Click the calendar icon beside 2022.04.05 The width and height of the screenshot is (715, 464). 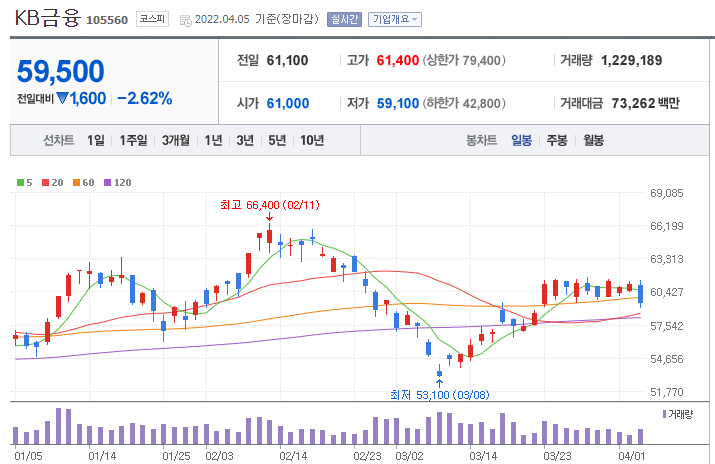click(186, 21)
